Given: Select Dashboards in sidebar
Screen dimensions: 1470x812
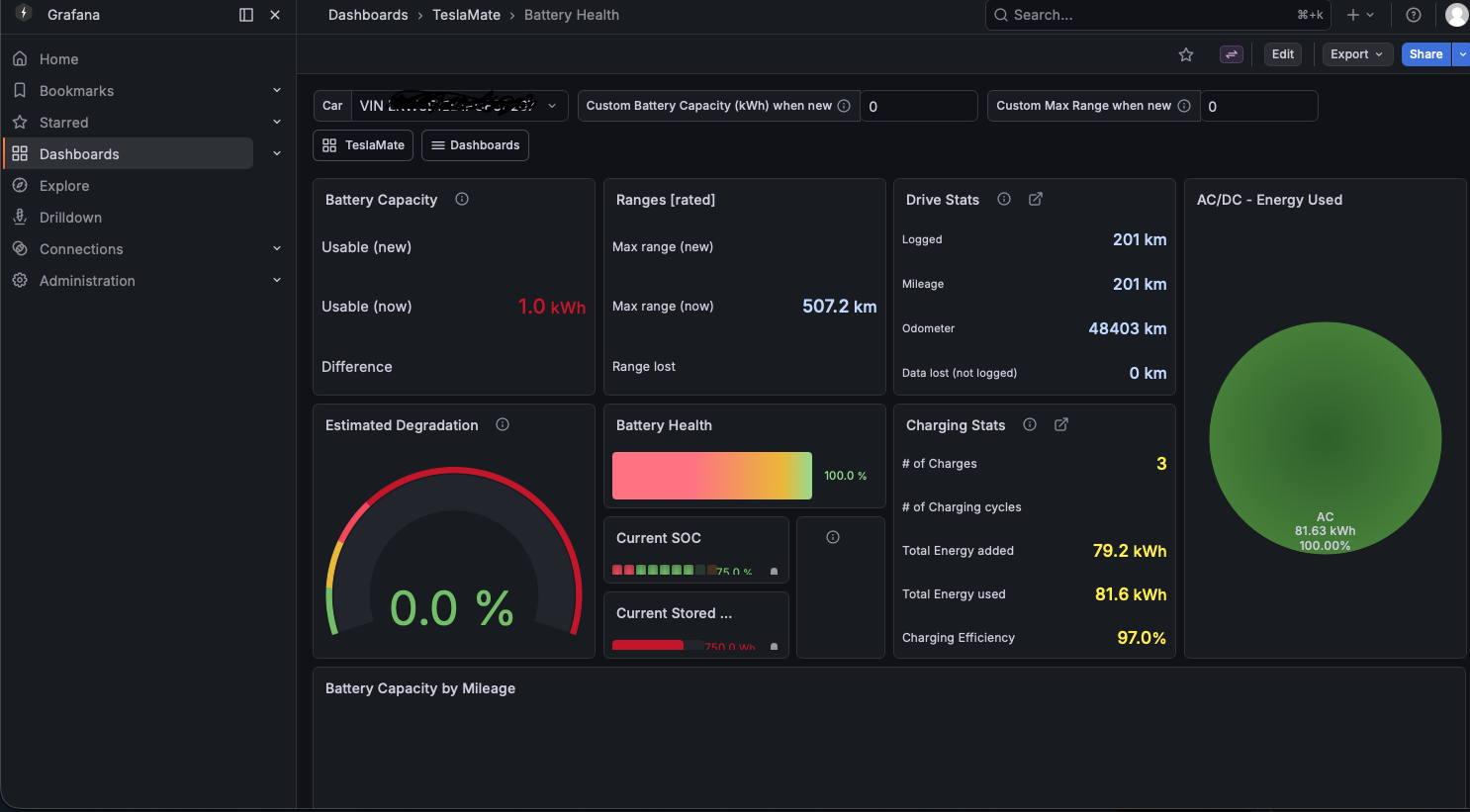Looking at the screenshot, I should 127,154.
